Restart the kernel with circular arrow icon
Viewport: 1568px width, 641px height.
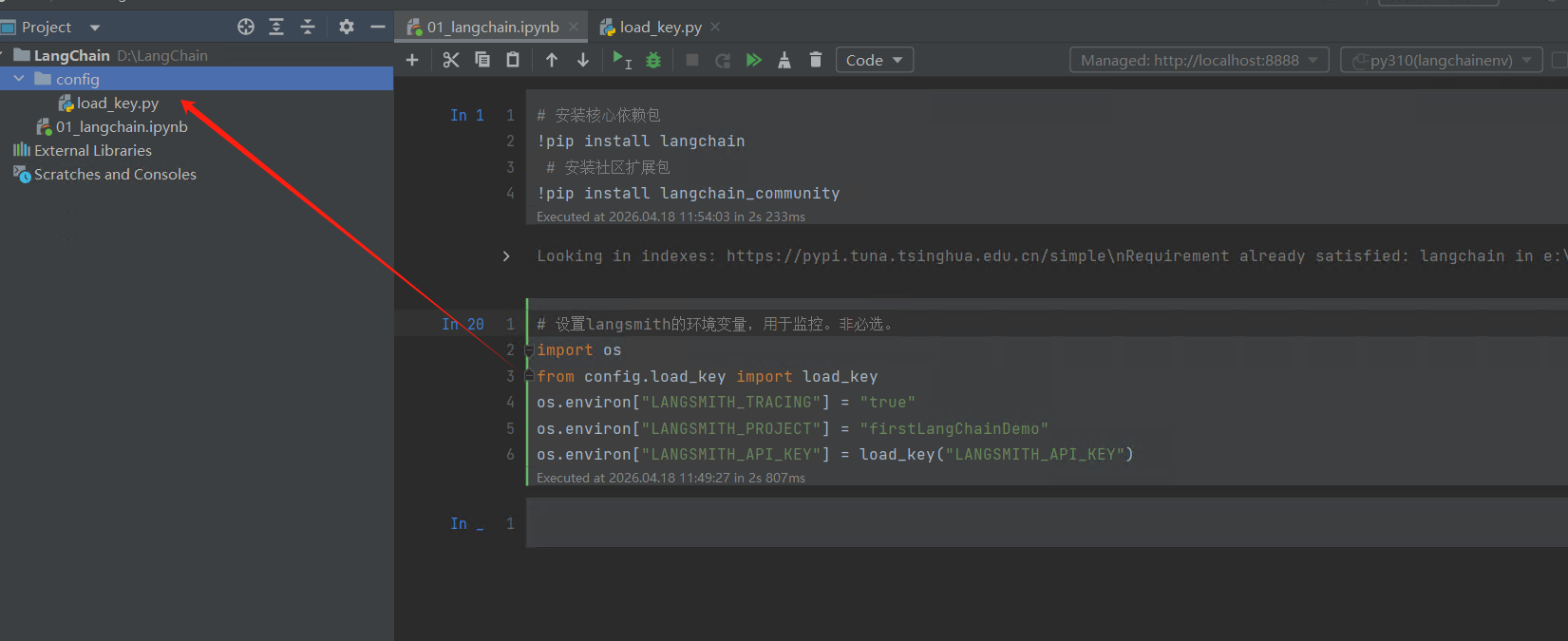(723, 60)
